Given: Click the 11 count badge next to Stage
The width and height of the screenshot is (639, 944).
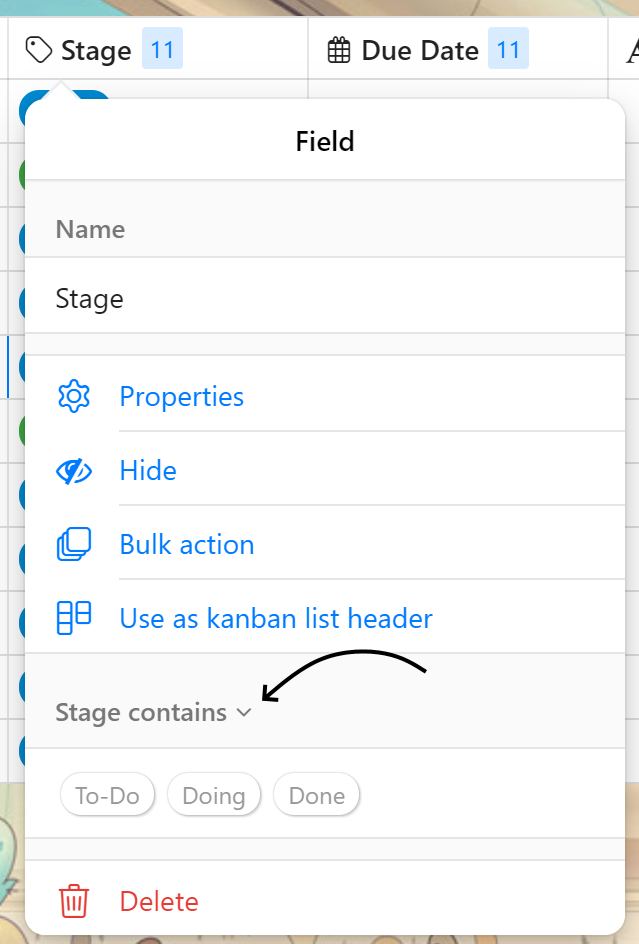Looking at the screenshot, I should pyautogui.click(x=162, y=50).
